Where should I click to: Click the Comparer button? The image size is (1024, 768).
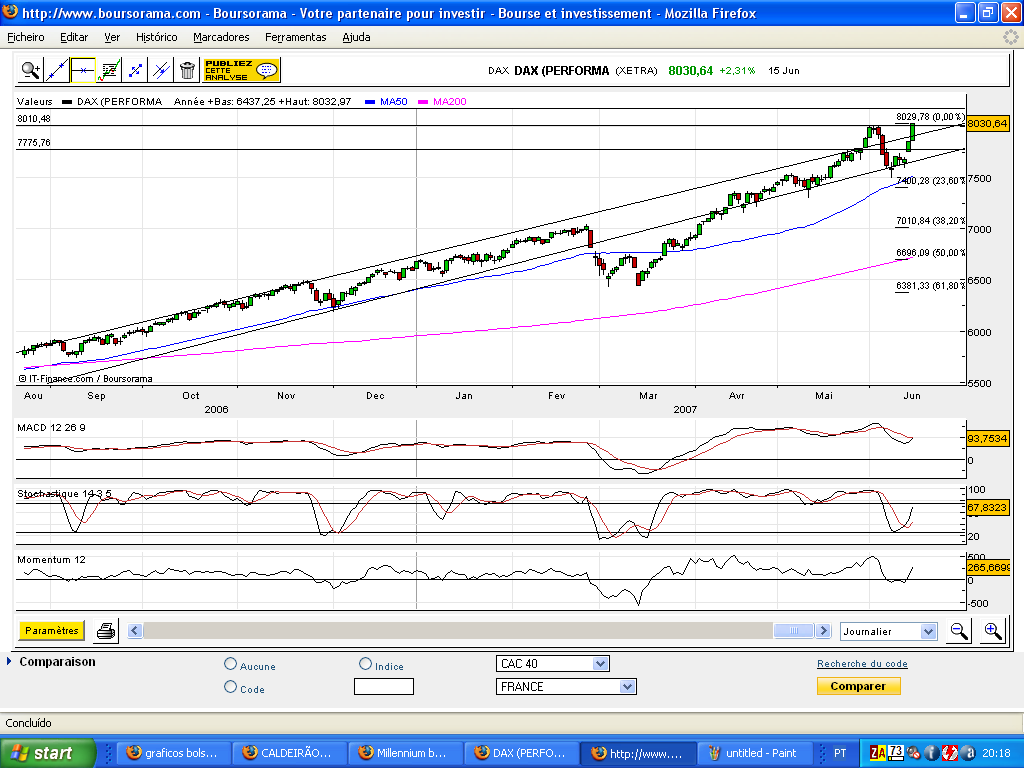[x=858, y=686]
